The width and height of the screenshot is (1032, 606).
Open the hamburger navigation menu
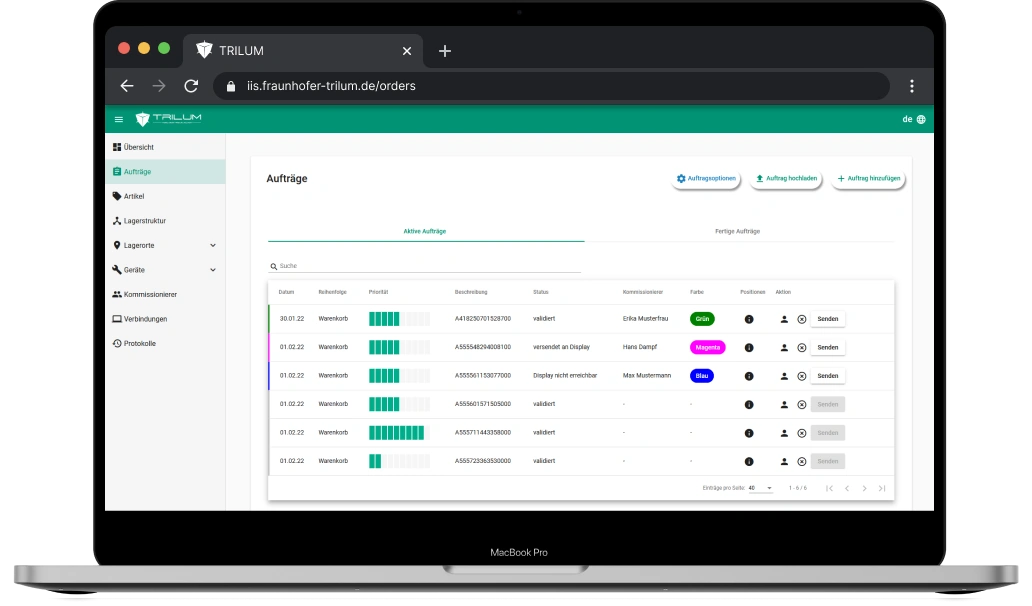pyautogui.click(x=119, y=119)
